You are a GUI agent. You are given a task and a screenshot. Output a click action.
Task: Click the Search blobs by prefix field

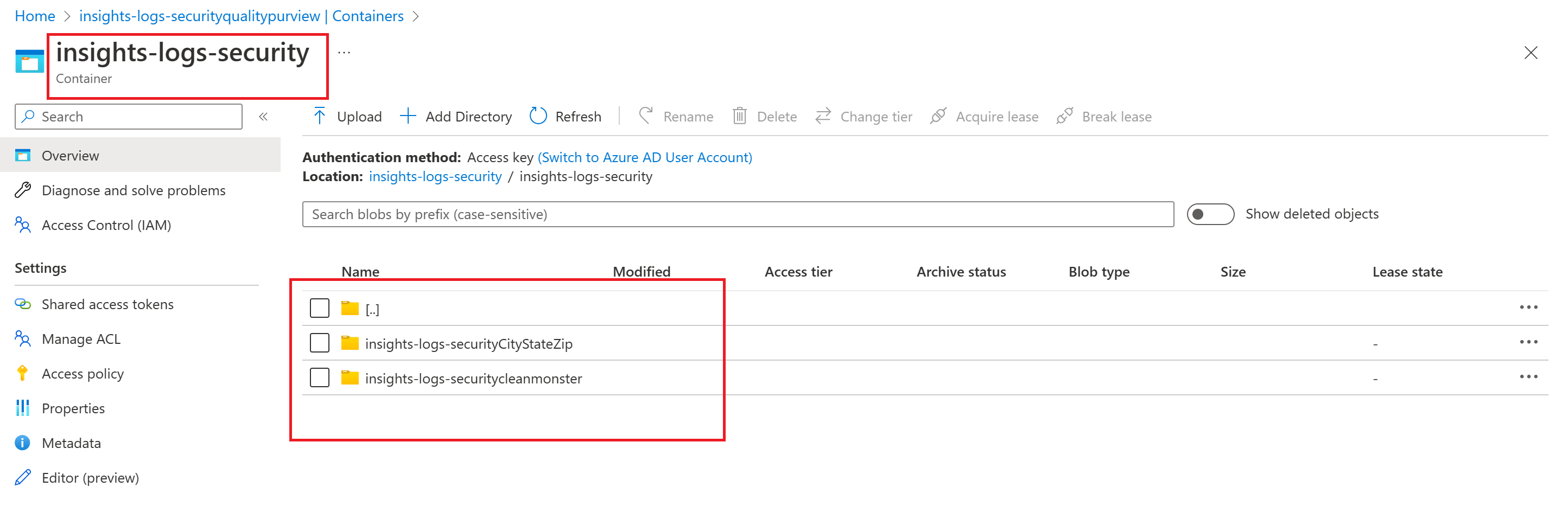point(738,214)
